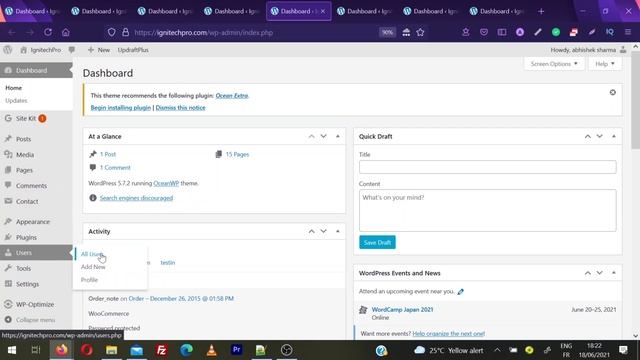Screen dimensions: 640x360
Task: Edit event location pencil icon
Action: 461,291
